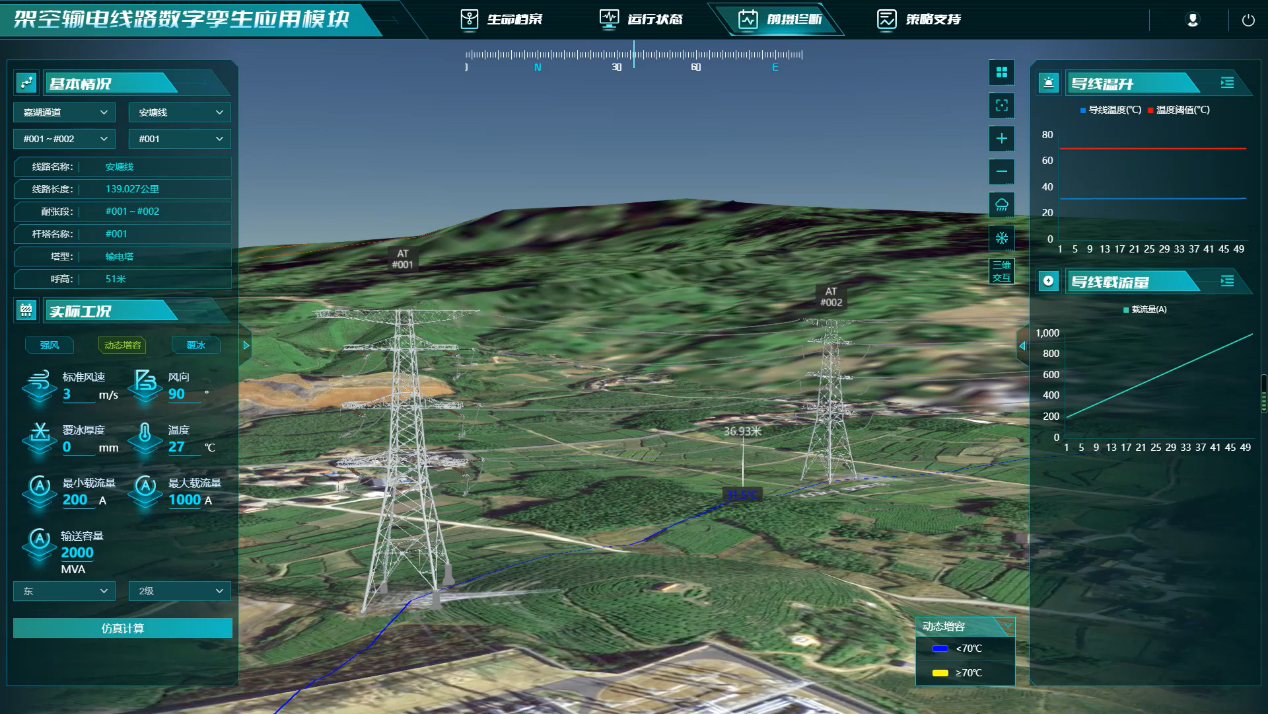Select the 强风 condition option
Image resolution: width=1268 pixels, height=714 pixels.
click(49, 345)
